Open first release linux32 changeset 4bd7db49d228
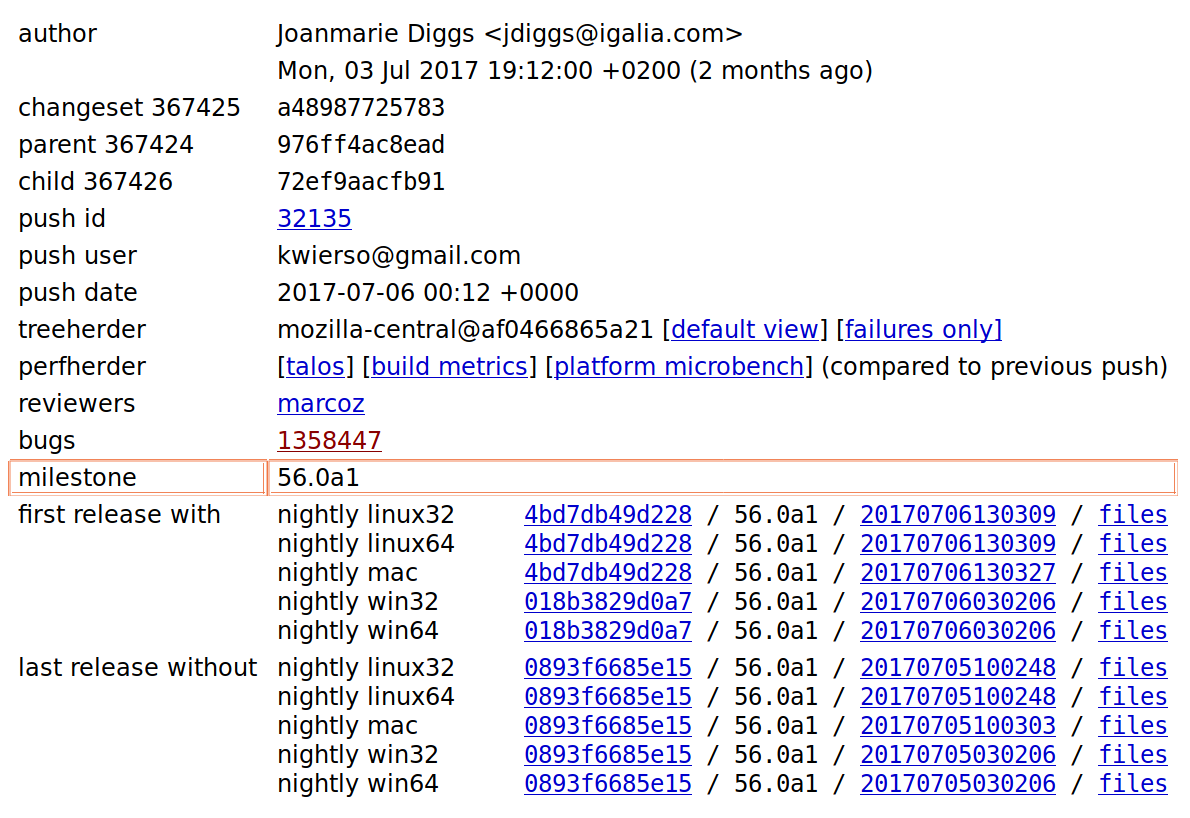 tap(608, 514)
